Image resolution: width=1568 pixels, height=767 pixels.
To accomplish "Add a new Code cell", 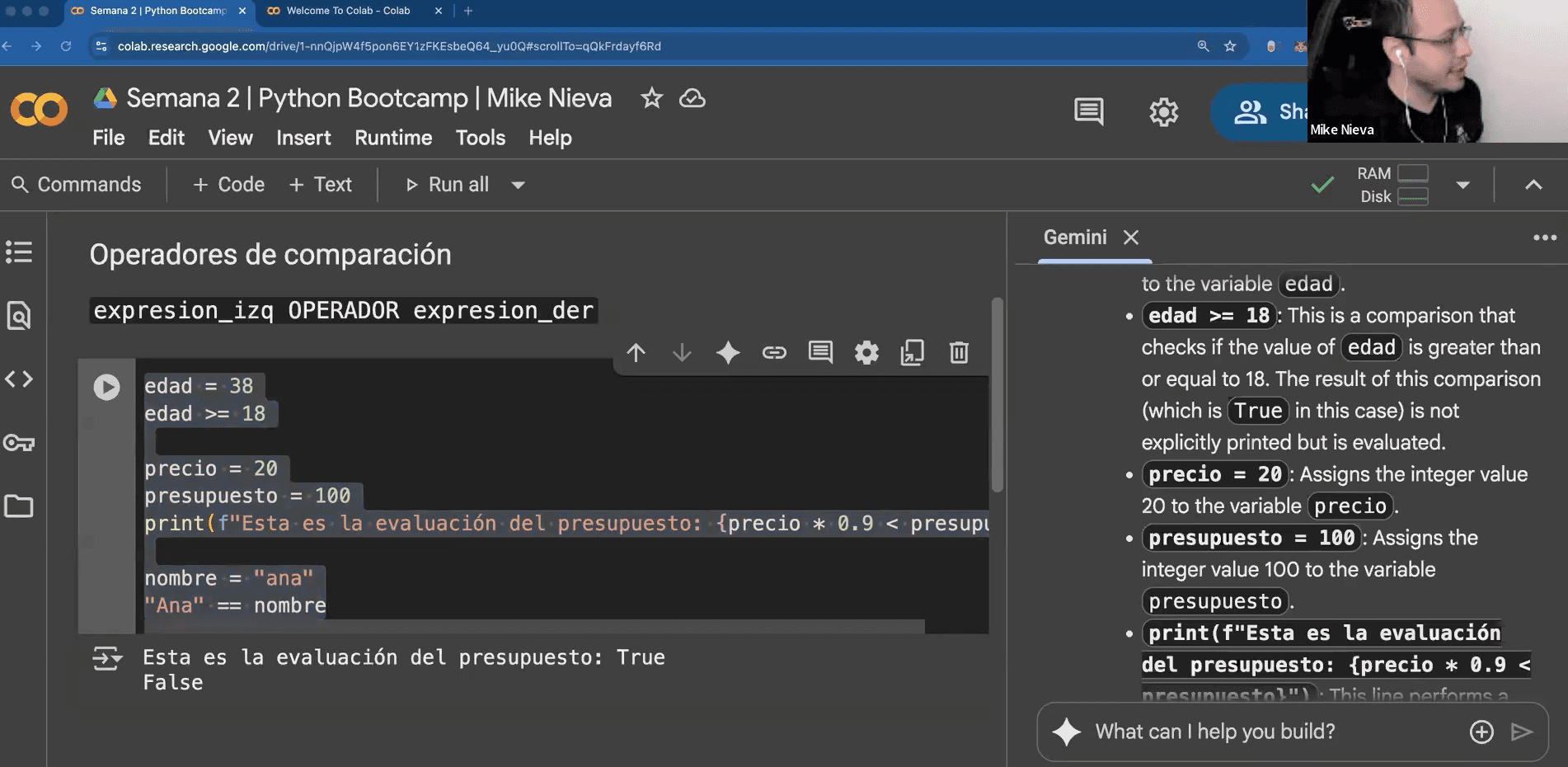I will 229,185.
